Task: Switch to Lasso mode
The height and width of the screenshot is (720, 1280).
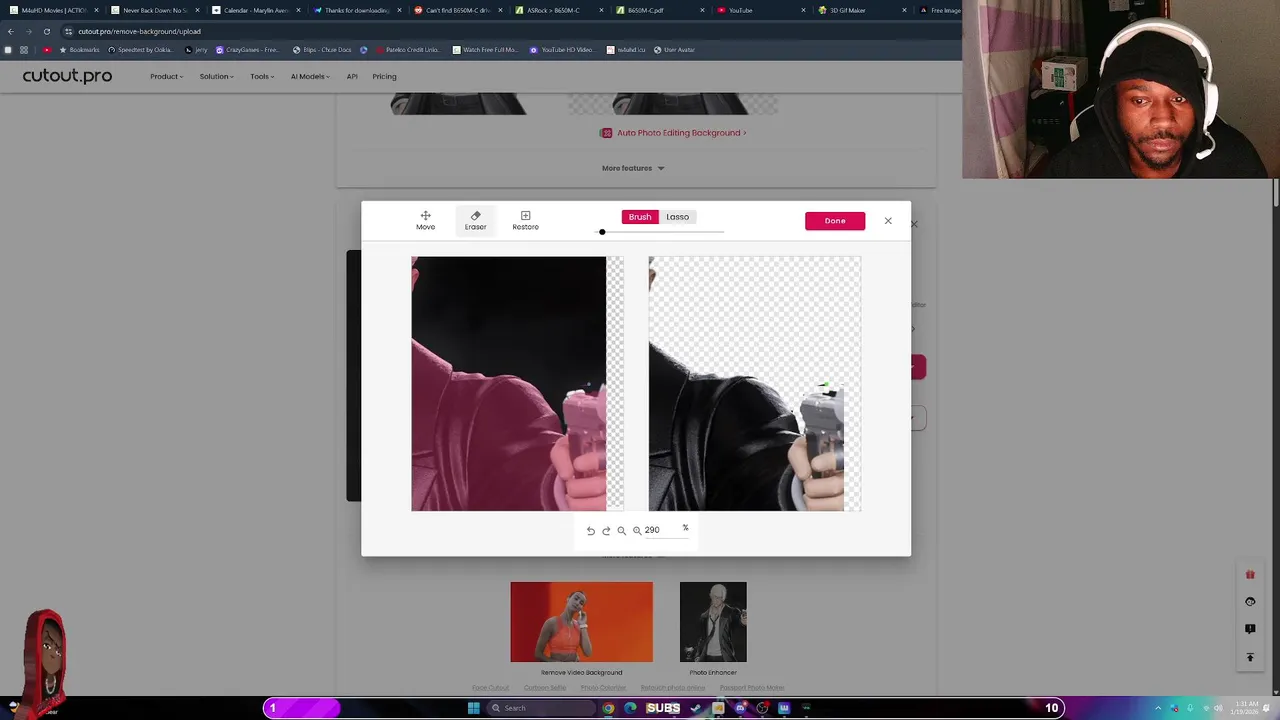Action: pyautogui.click(x=678, y=217)
